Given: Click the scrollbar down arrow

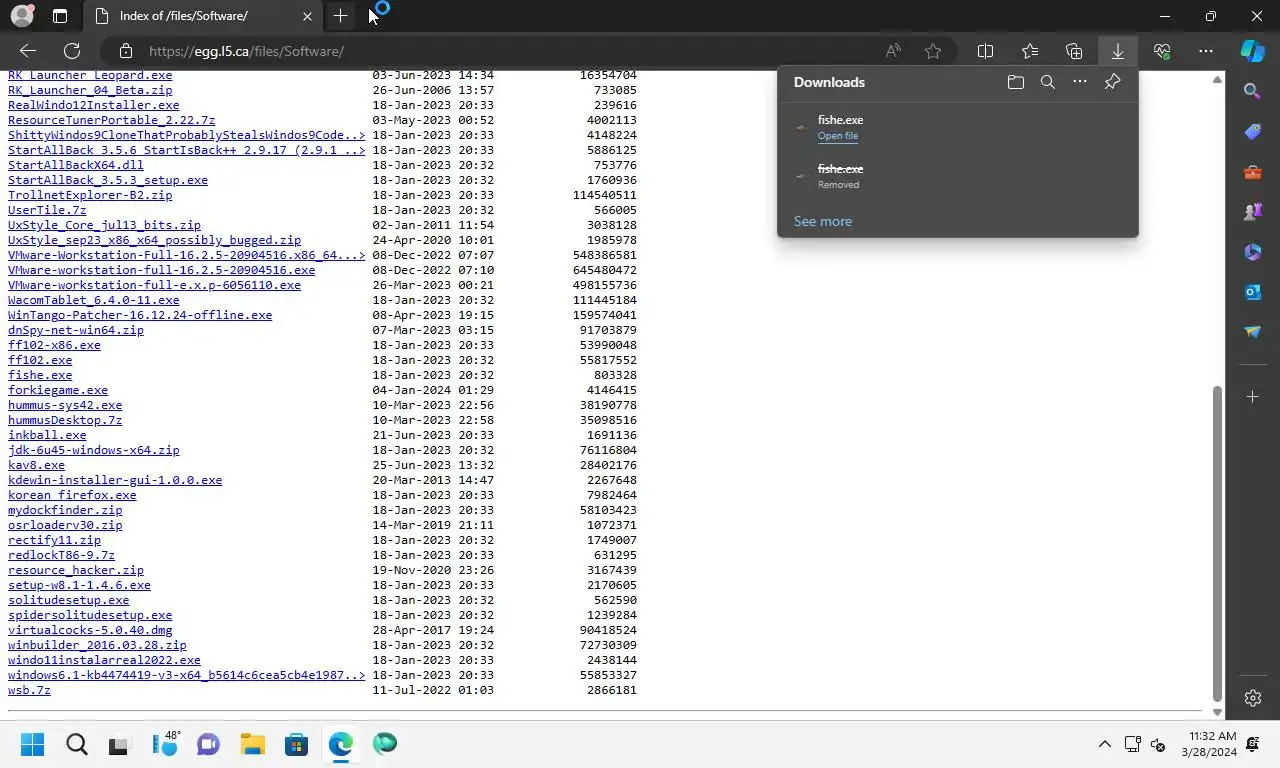Looking at the screenshot, I should 1217,712.
